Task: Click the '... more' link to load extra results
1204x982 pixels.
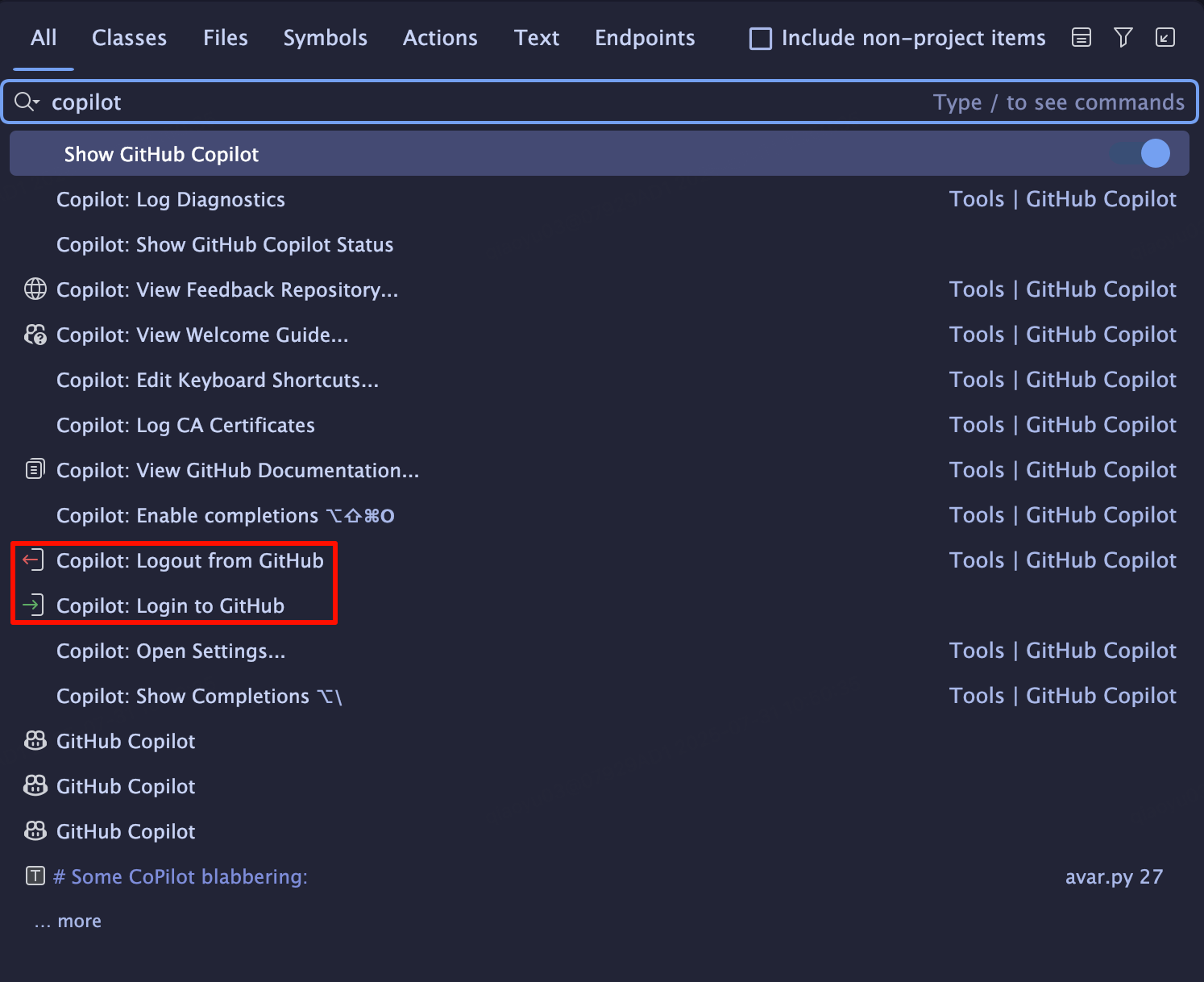Action: pos(68,920)
